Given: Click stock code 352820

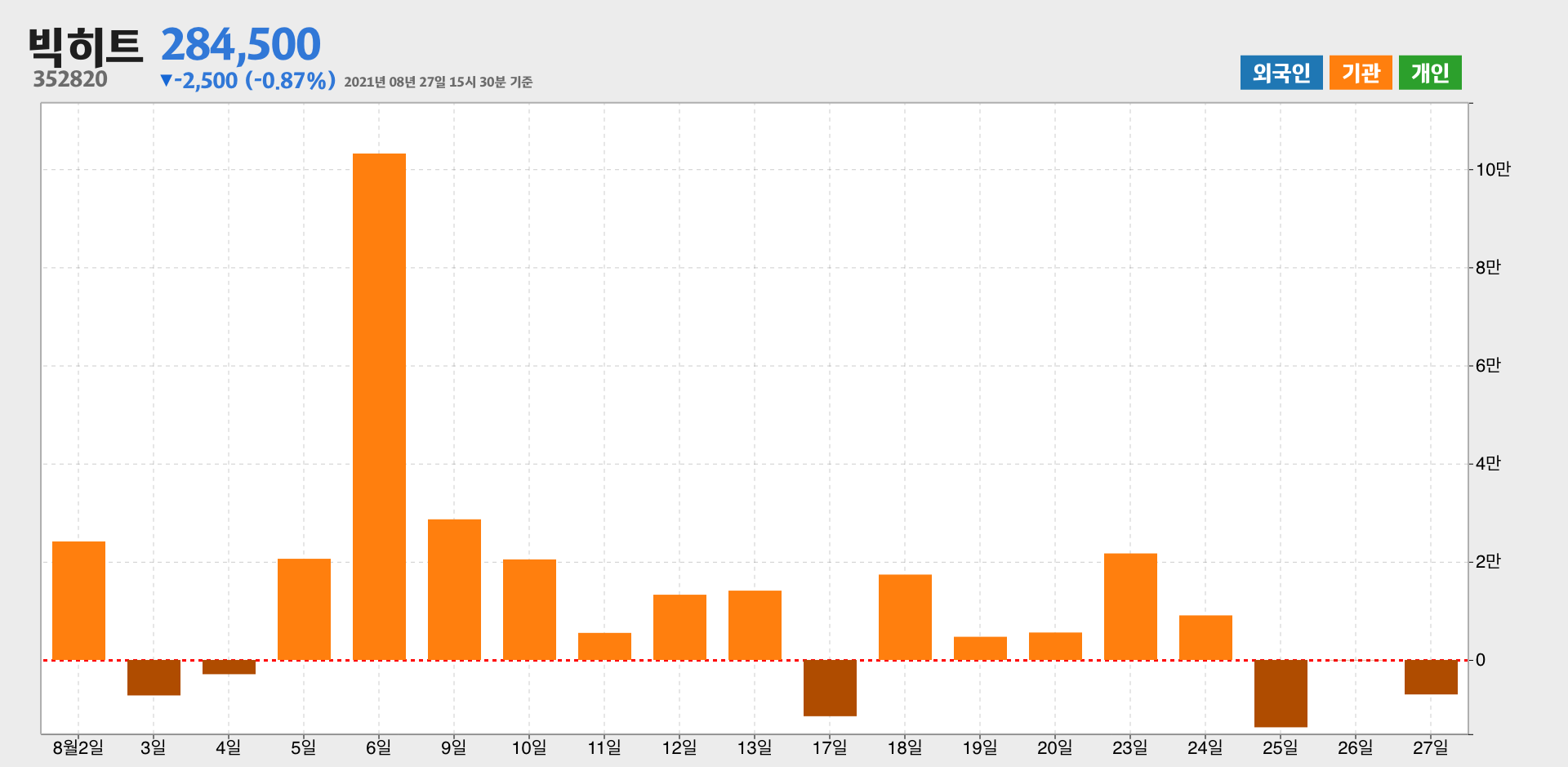Looking at the screenshot, I should [70, 79].
